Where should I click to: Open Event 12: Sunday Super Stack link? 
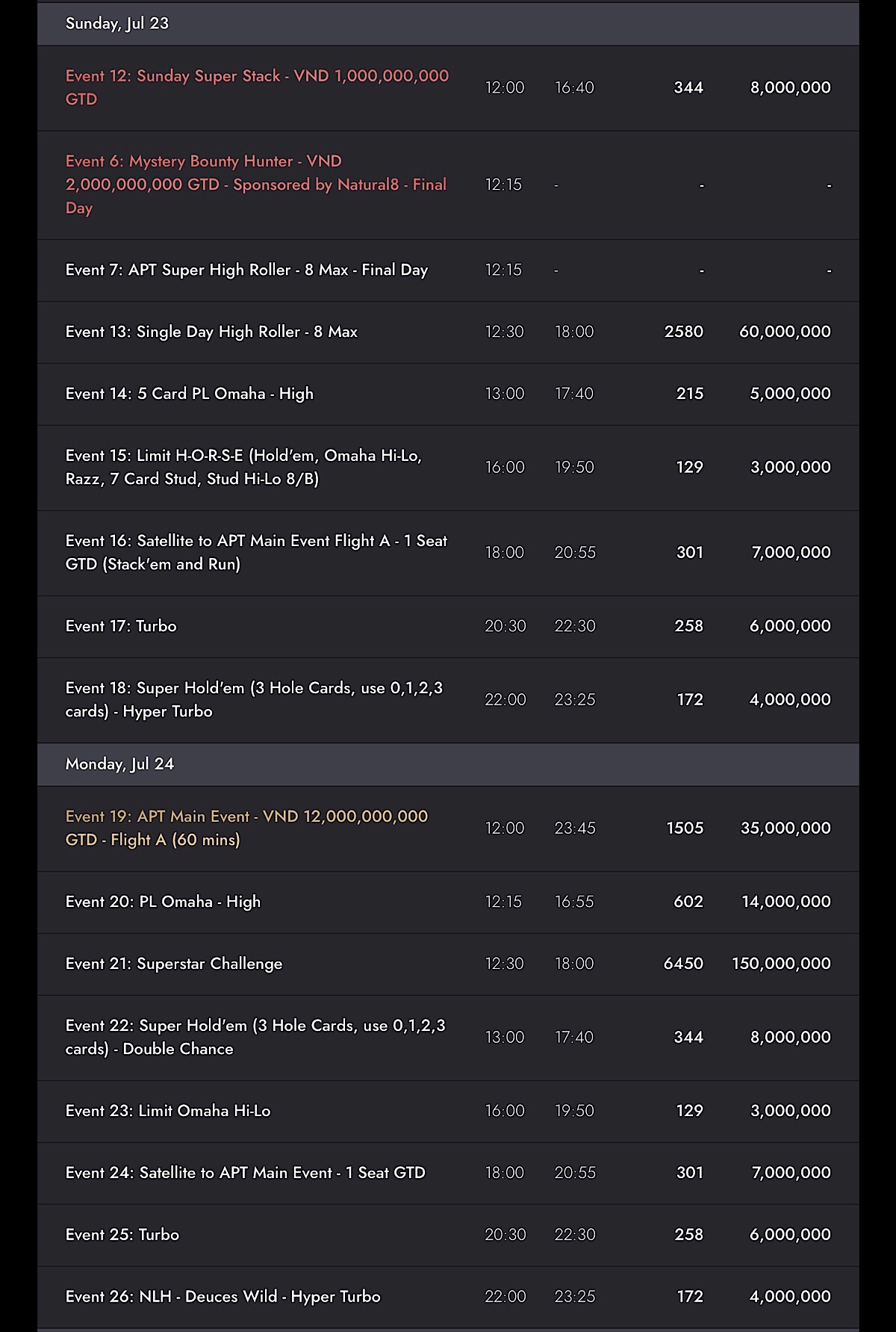(x=257, y=87)
